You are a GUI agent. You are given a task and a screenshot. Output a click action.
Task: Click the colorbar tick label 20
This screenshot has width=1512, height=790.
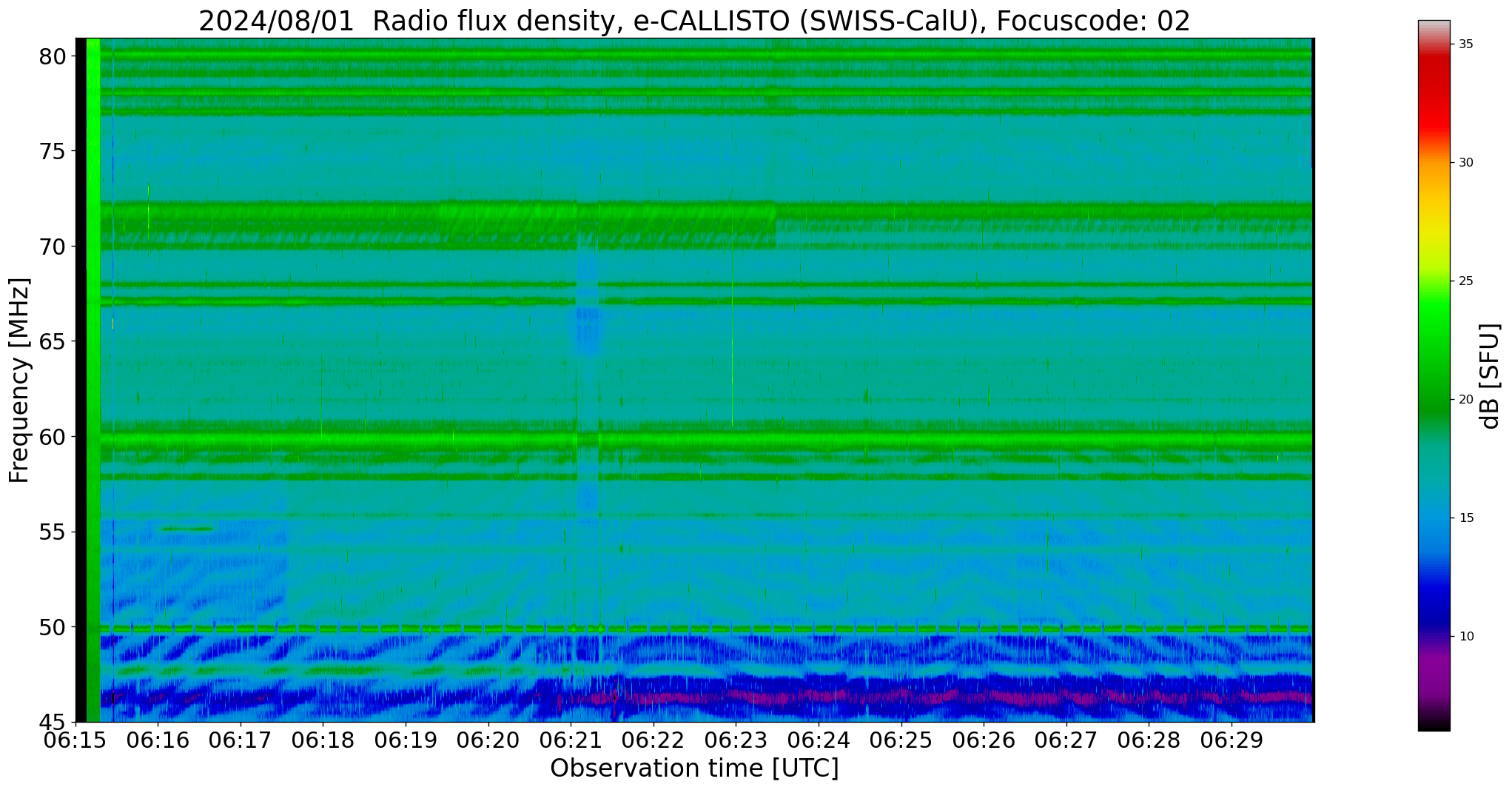click(1465, 400)
